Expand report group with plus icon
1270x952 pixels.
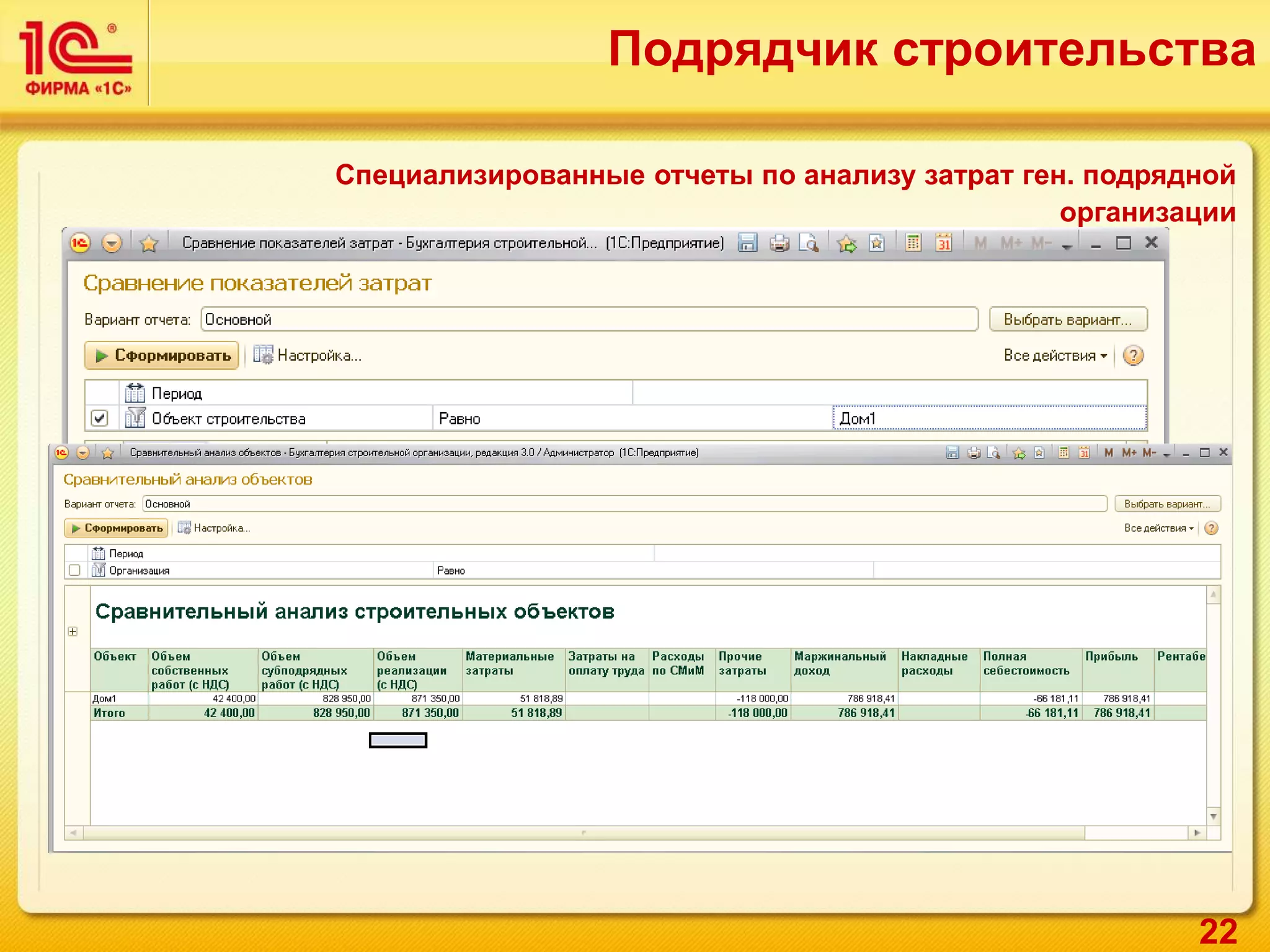[73, 632]
